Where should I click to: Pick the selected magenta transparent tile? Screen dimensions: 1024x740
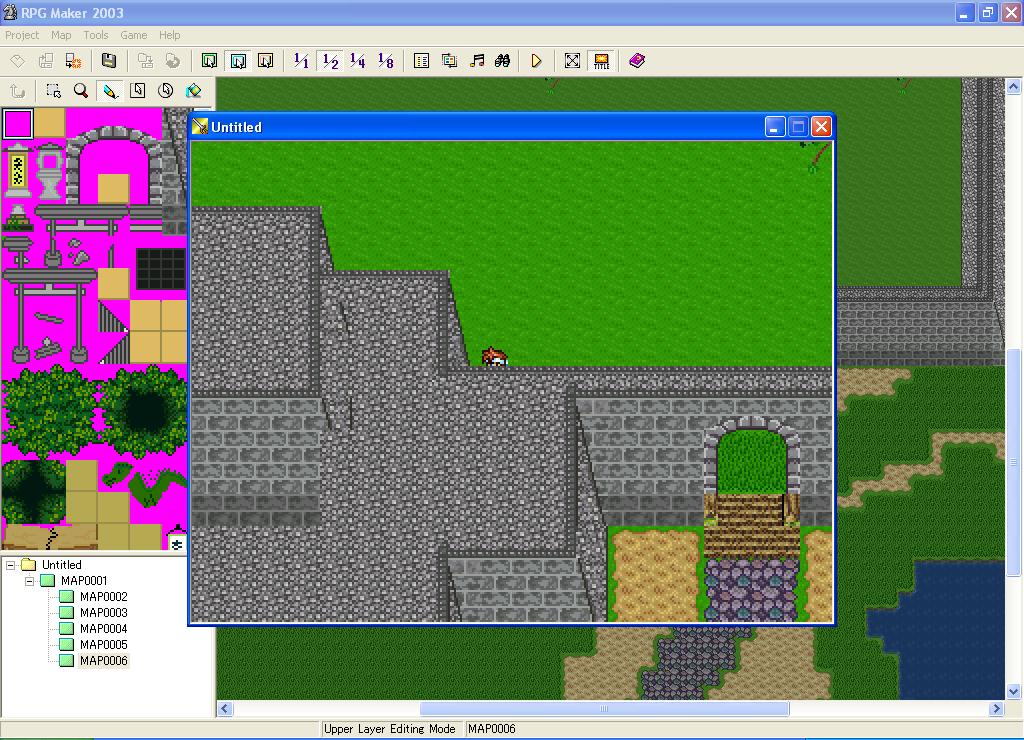click(x=18, y=123)
